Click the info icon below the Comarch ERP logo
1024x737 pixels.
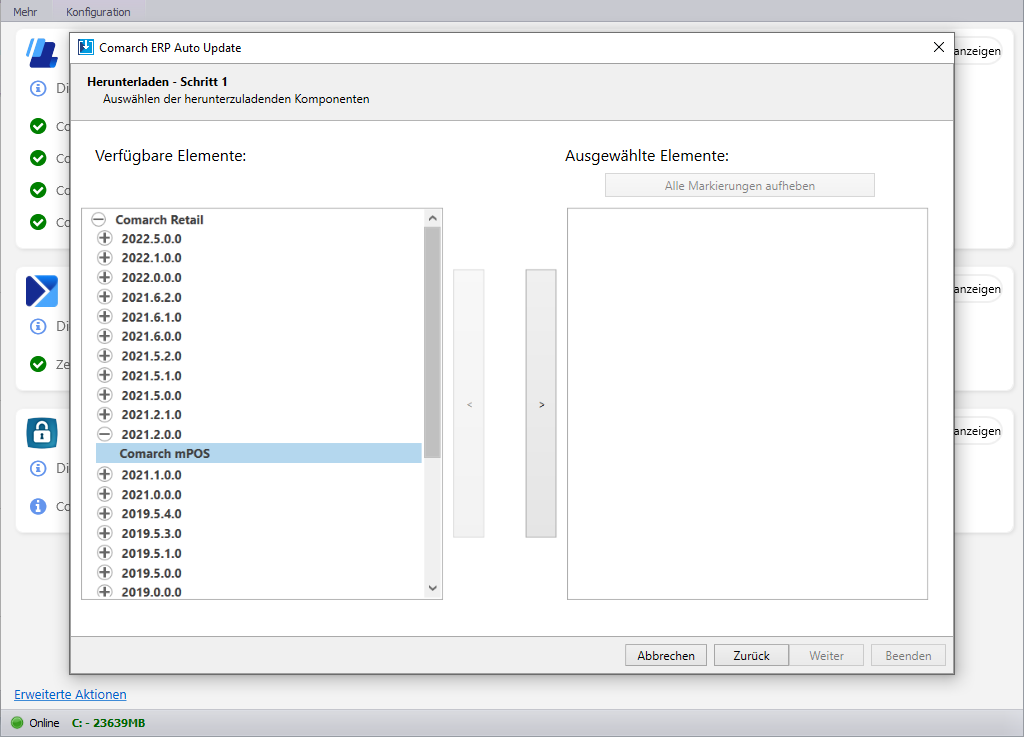(39, 88)
